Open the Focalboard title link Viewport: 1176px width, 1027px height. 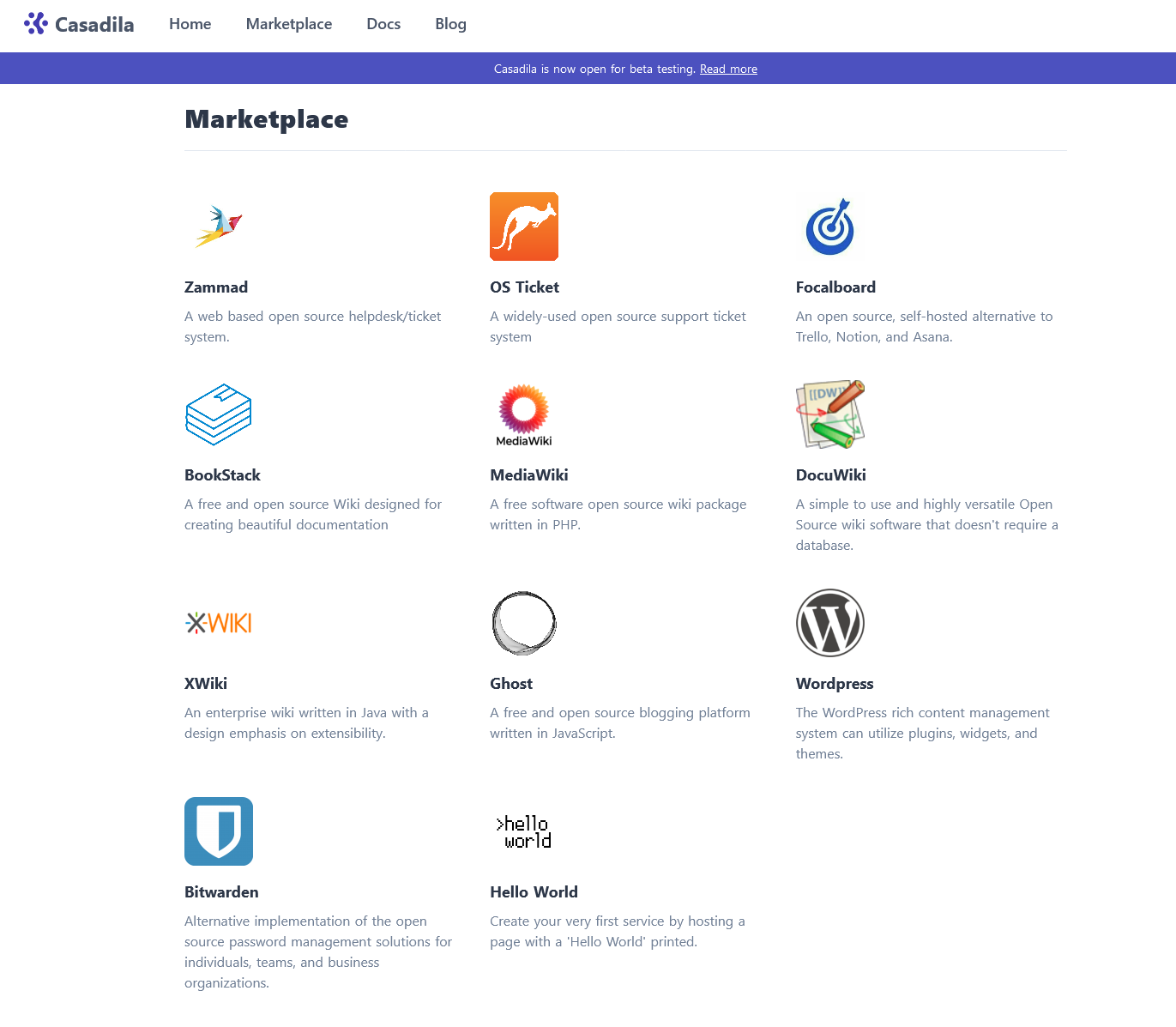pos(835,287)
